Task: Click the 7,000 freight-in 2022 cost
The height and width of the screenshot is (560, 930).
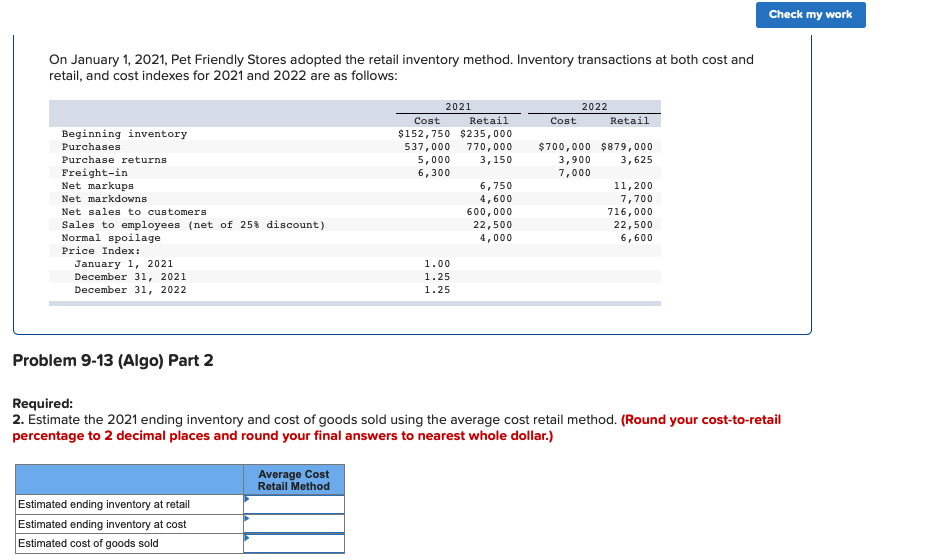Action: (x=574, y=173)
